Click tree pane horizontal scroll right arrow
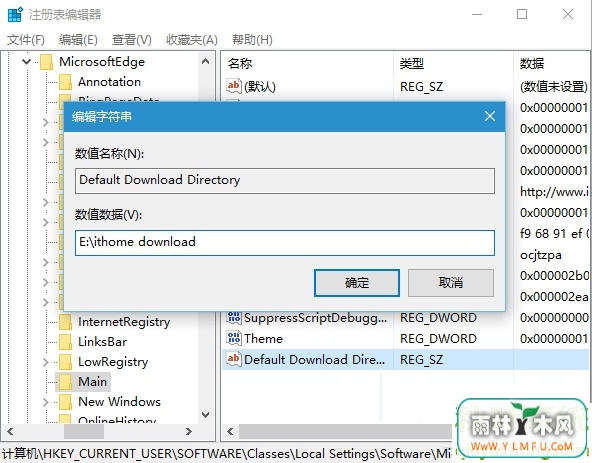 (x=188, y=431)
